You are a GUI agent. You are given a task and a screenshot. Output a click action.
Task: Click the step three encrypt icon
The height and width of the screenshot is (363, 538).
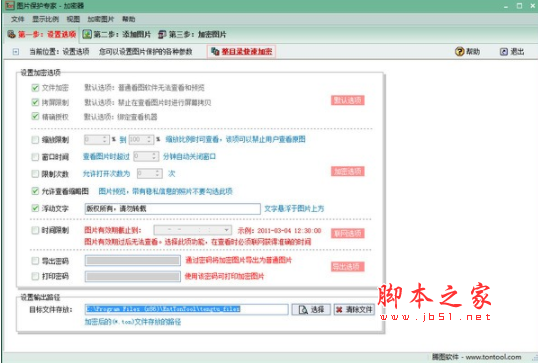pyautogui.click(x=162, y=34)
